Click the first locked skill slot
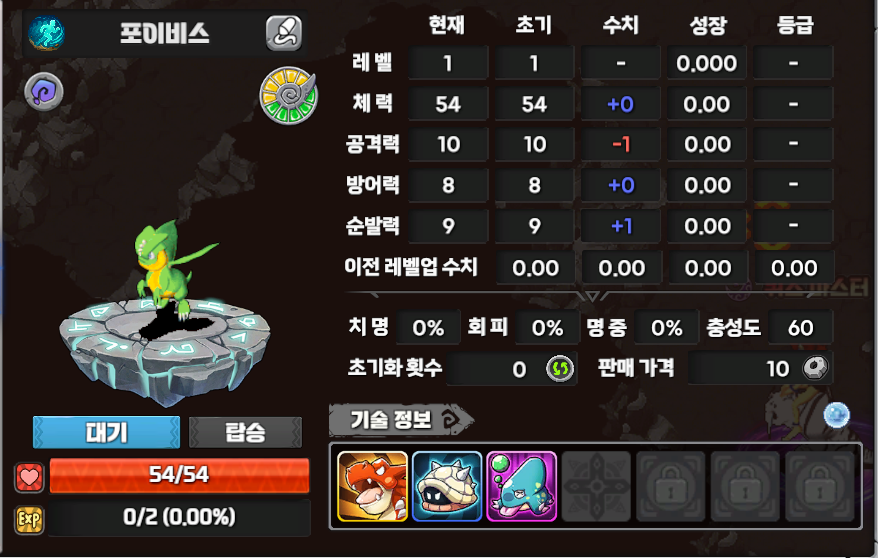 click(671, 486)
